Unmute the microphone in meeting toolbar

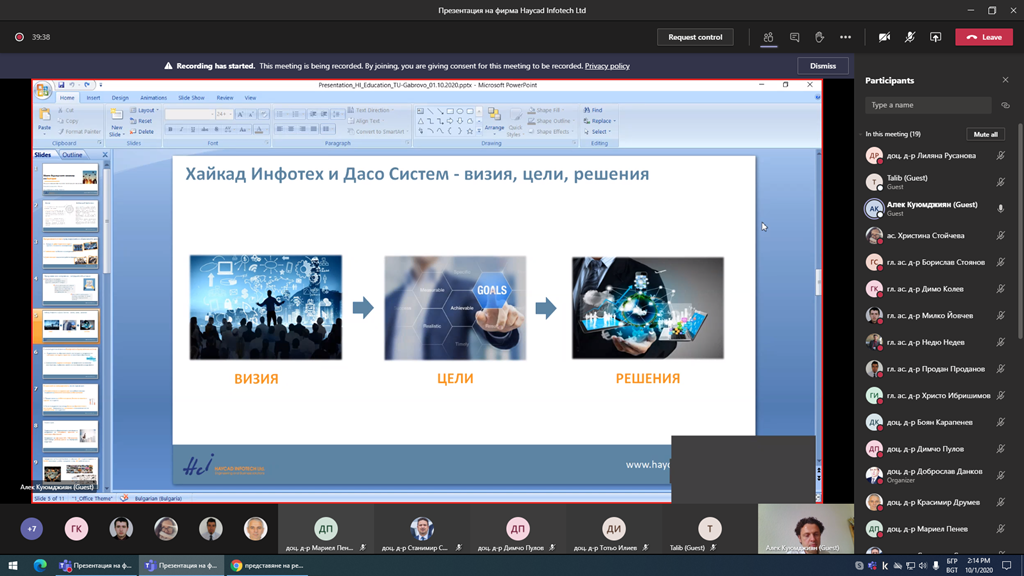(x=909, y=37)
